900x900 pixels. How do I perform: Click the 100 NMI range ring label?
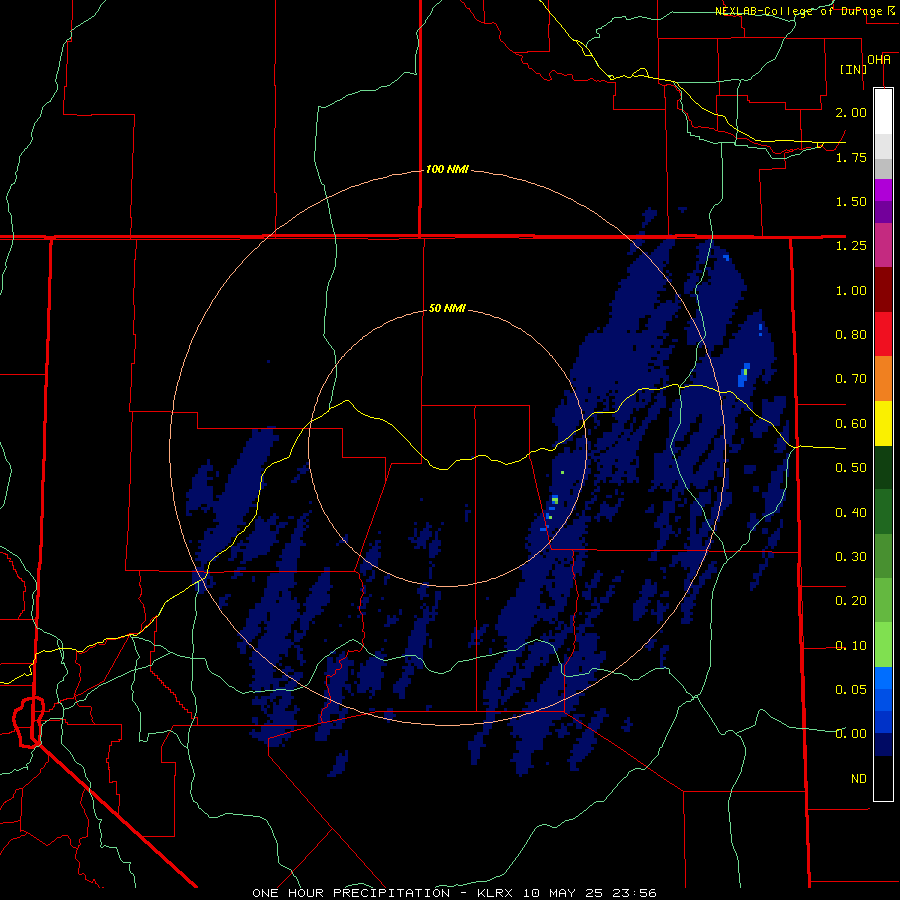(x=447, y=169)
